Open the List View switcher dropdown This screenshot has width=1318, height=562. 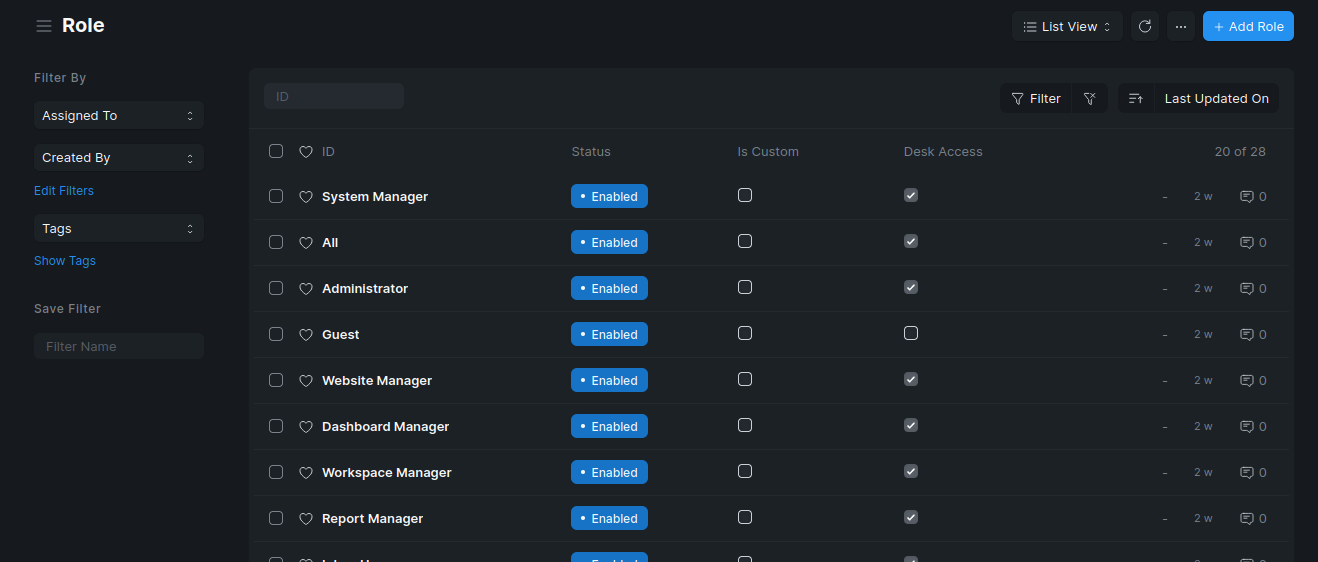tap(1066, 27)
